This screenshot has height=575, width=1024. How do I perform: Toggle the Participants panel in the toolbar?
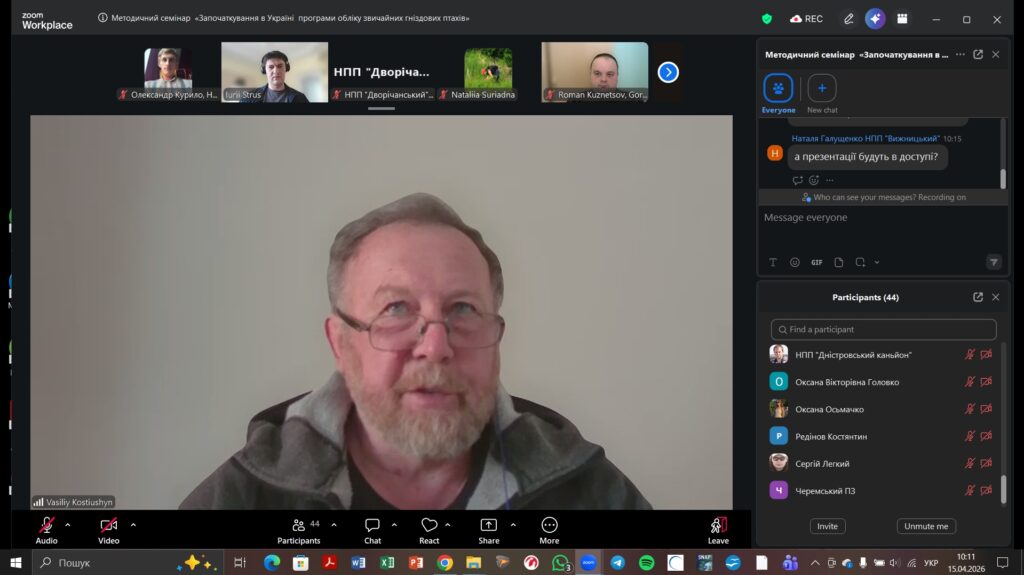pos(299,526)
